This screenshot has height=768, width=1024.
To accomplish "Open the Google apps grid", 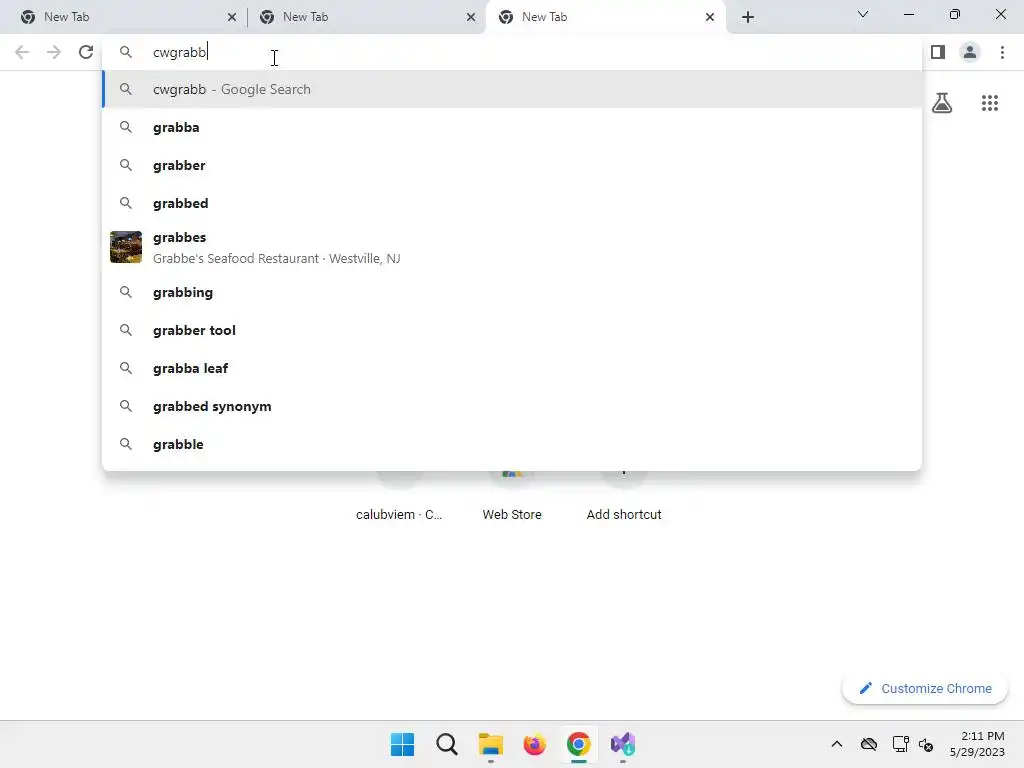I will pos(989,103).
